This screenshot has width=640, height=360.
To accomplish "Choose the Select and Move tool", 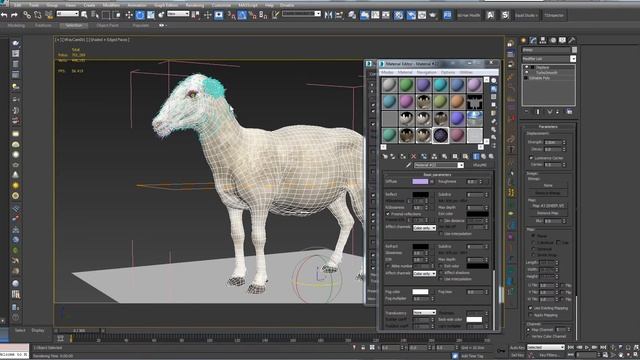I will pos(129,15).
